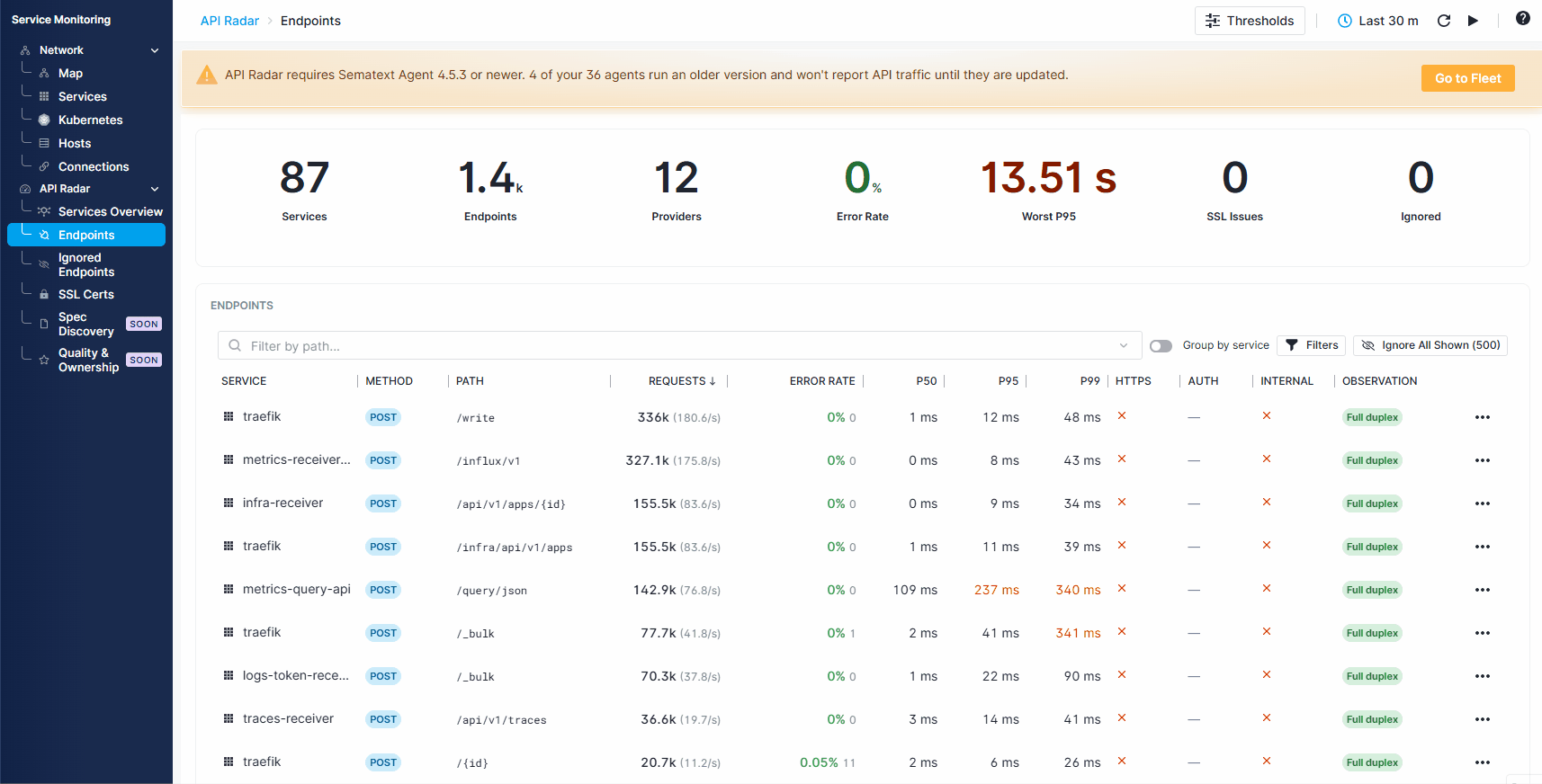This screenshot has width=1542, height=784.
Task: Open the Last 30 m time picker
Action: 1377,21
